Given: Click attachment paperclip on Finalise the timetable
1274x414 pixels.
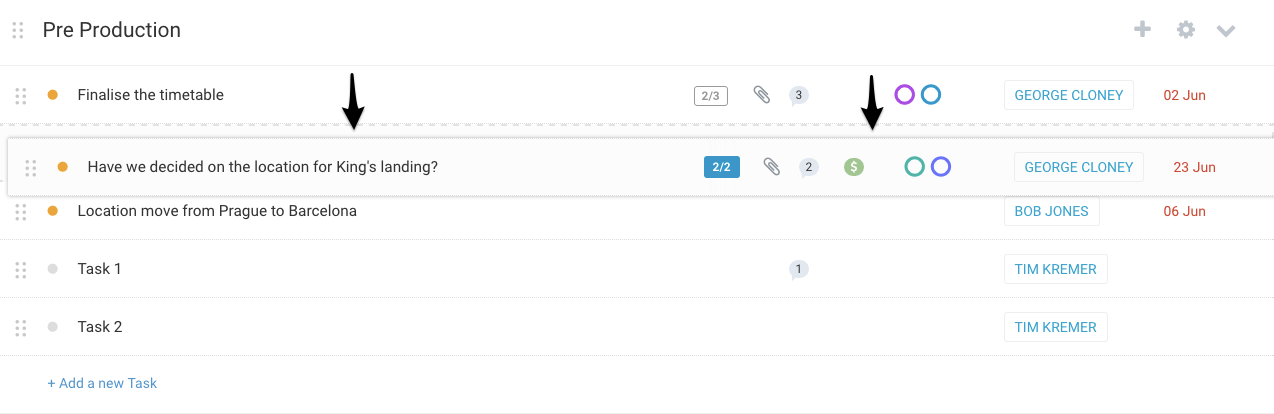Looking at the screenshot, I should pyautogui.click(x=762, y=95).
